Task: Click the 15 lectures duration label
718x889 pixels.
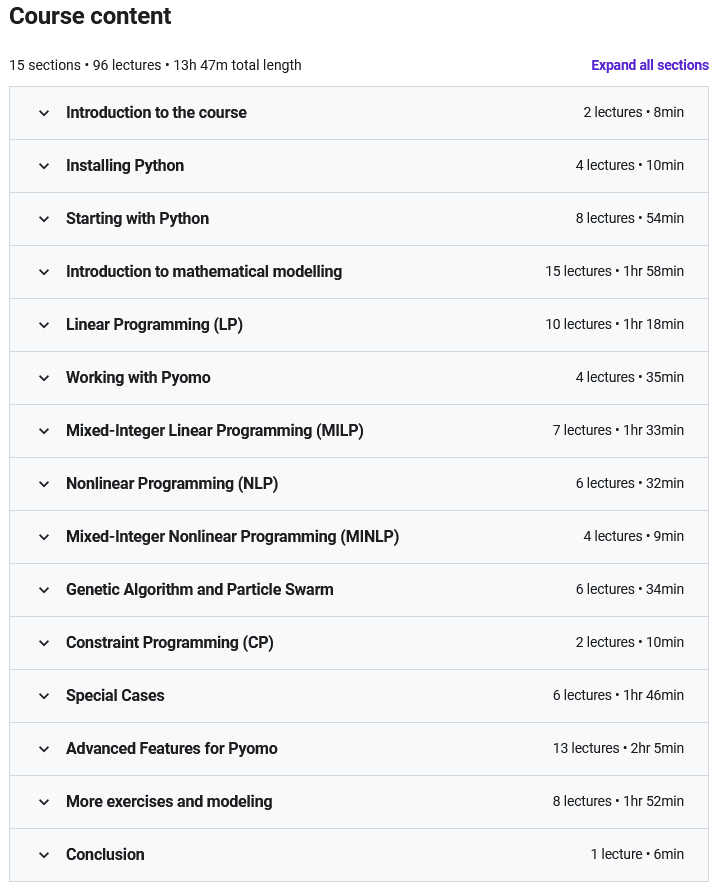Action: click(614, 272)
